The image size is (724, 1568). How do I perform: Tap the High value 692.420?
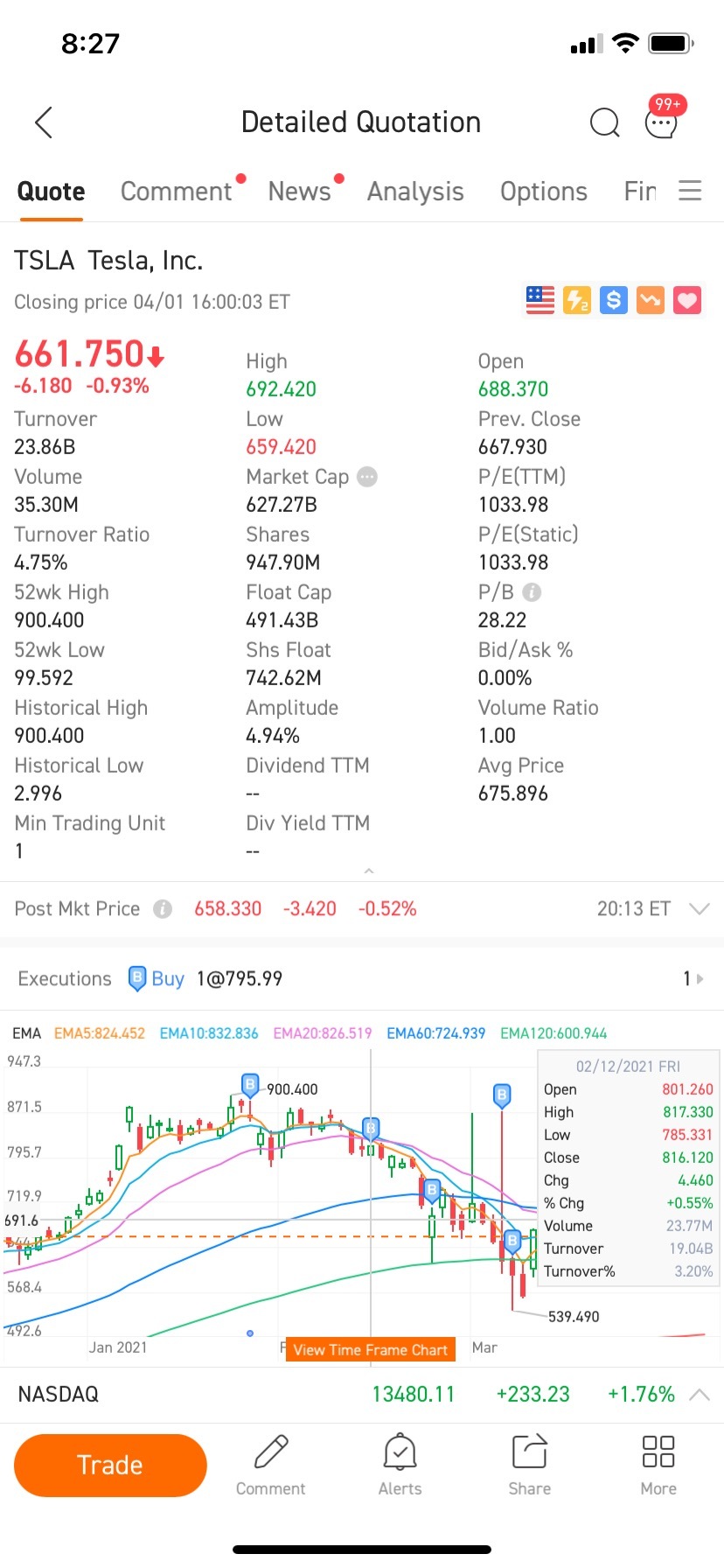[x=282, y=389]
